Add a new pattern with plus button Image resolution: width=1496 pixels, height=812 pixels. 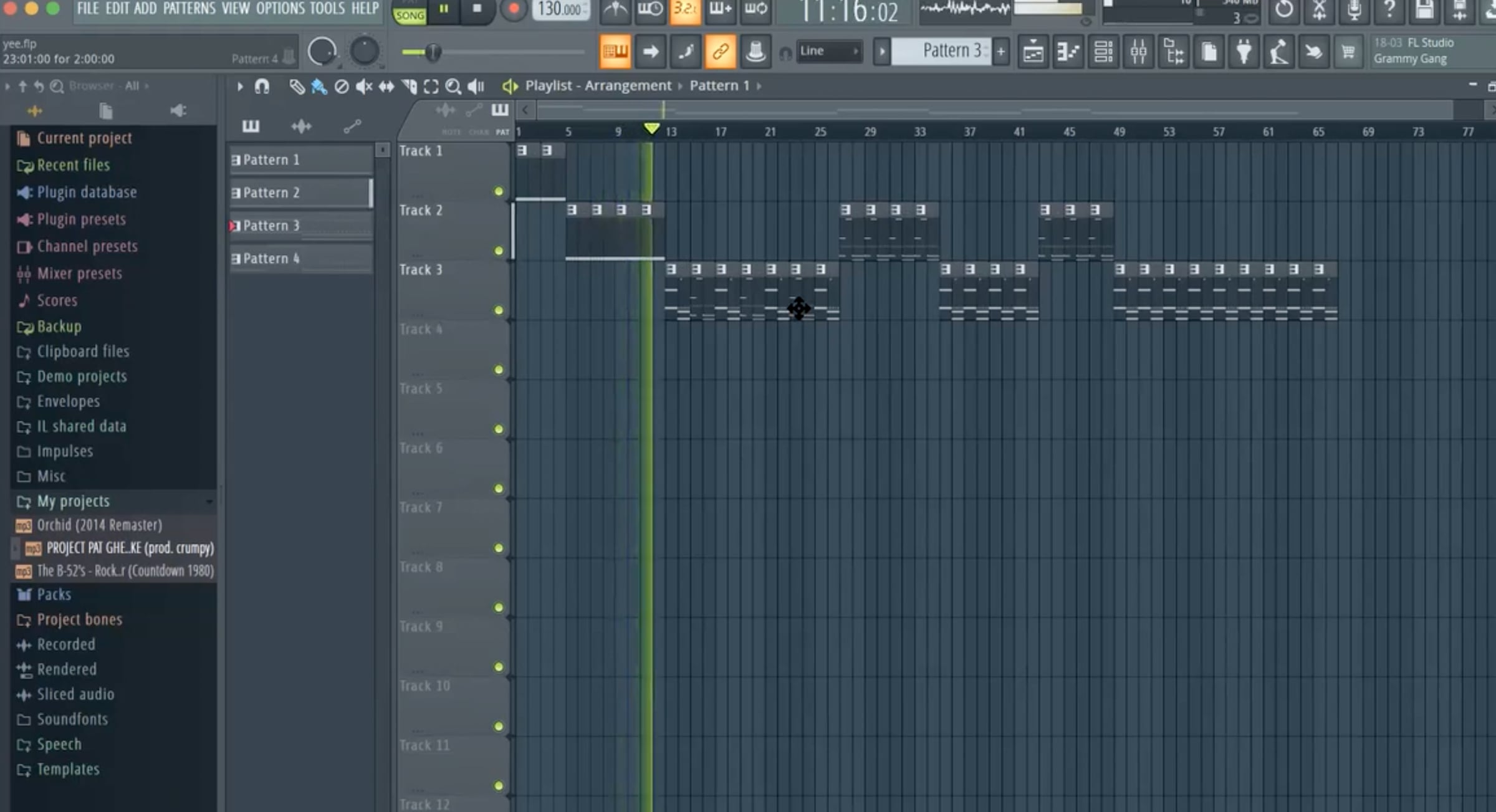pyautogui.click(x=1001, y=52)
